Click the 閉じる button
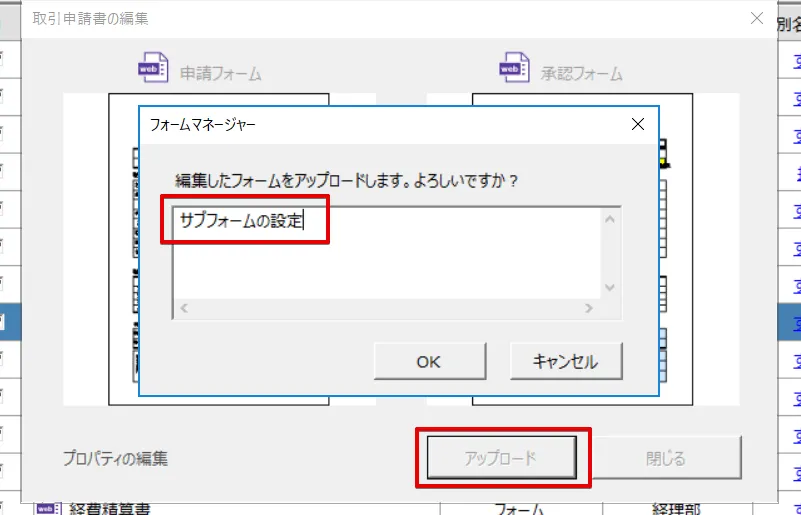 666,458
